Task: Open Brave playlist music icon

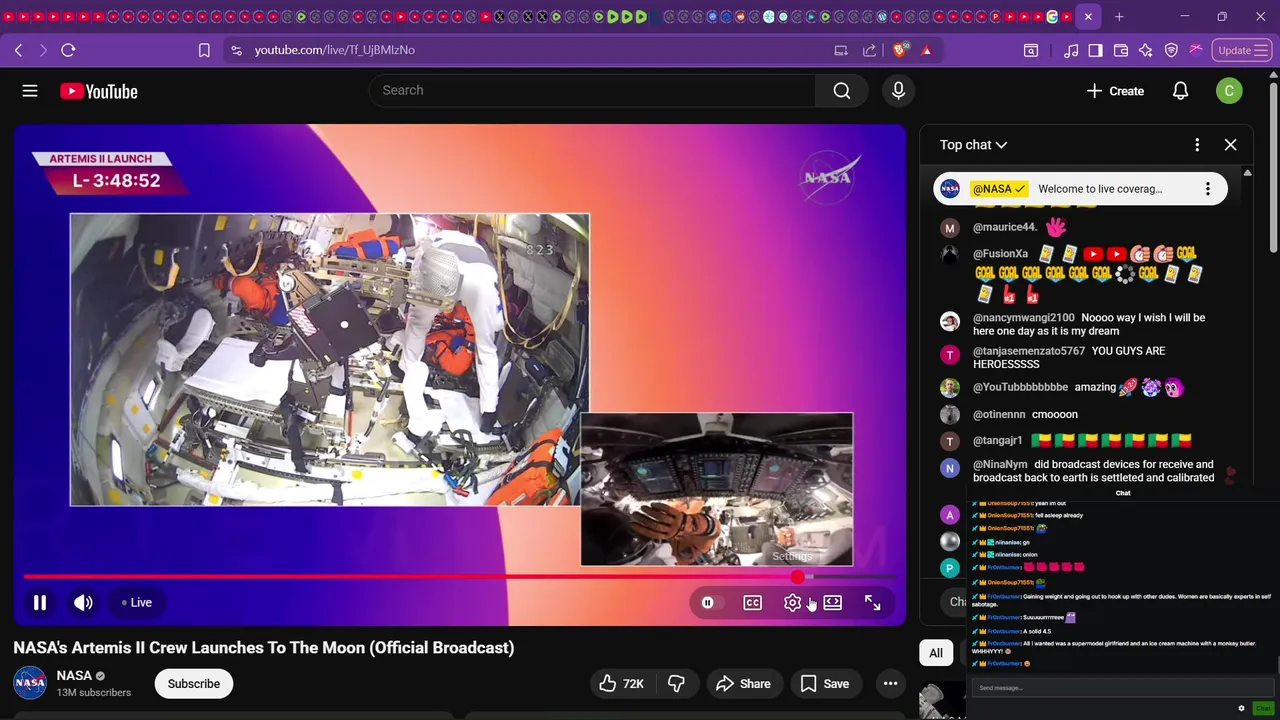Action: click(x=1071, y=50)
